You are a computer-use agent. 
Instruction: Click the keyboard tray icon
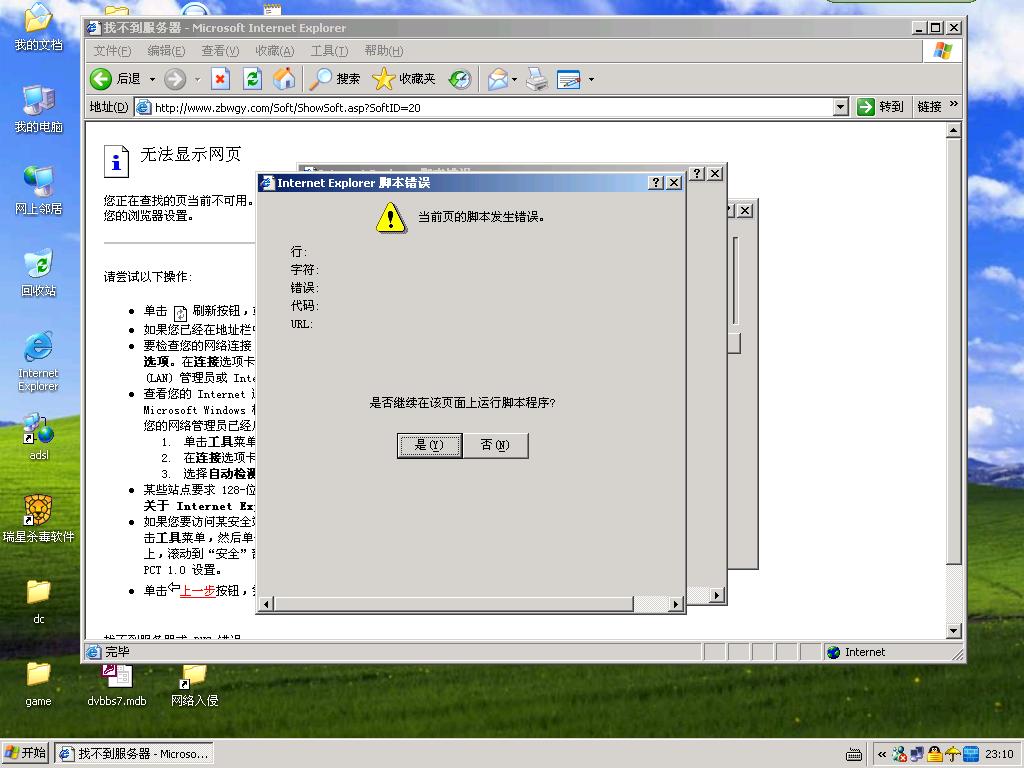pyautogui.click(x=854, y=755)
